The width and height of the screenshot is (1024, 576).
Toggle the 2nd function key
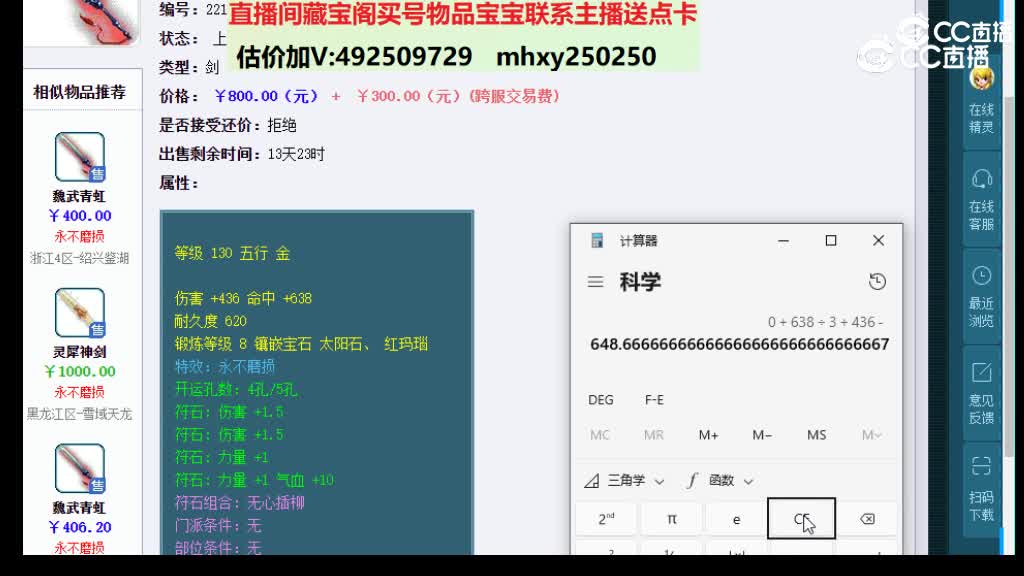click(606, 518)
